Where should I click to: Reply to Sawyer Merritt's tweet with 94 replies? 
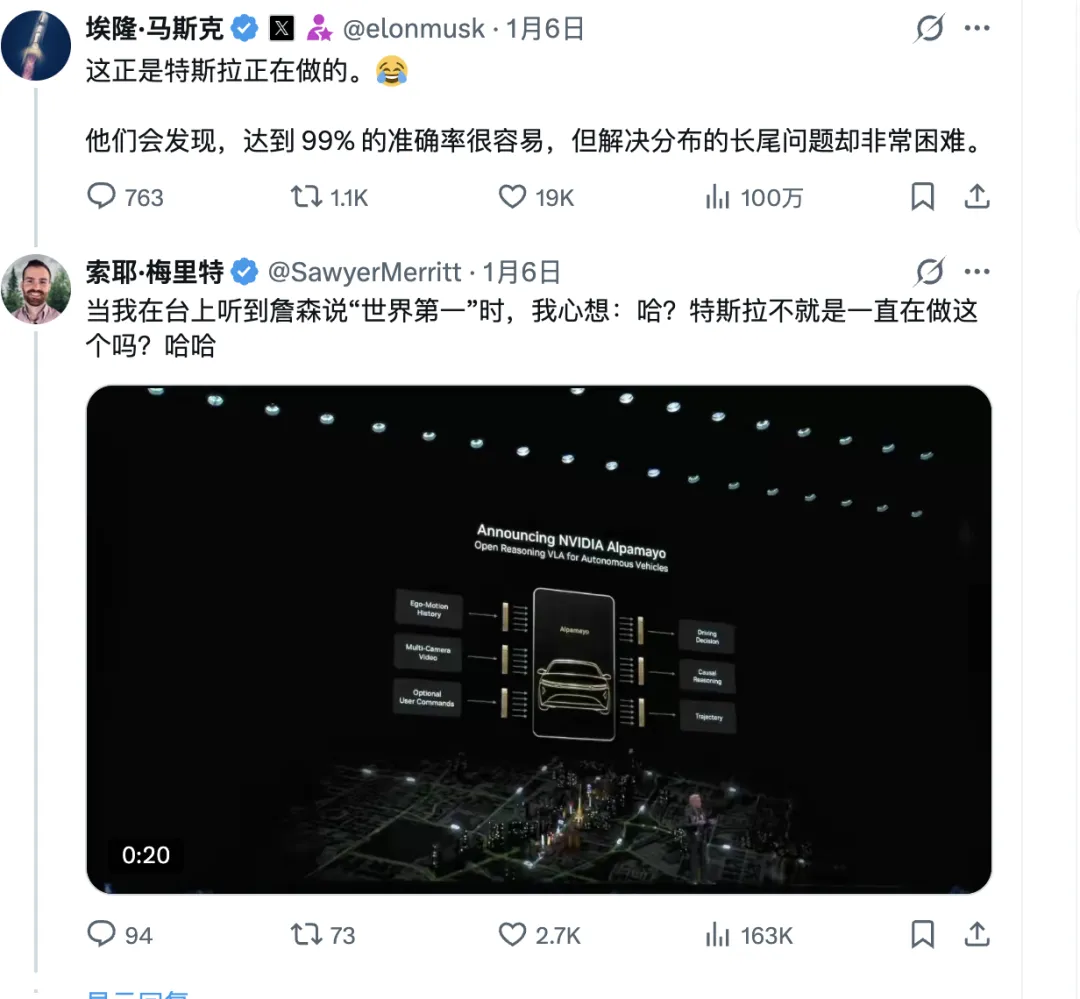pyautogui.click(x=101, y=934)
